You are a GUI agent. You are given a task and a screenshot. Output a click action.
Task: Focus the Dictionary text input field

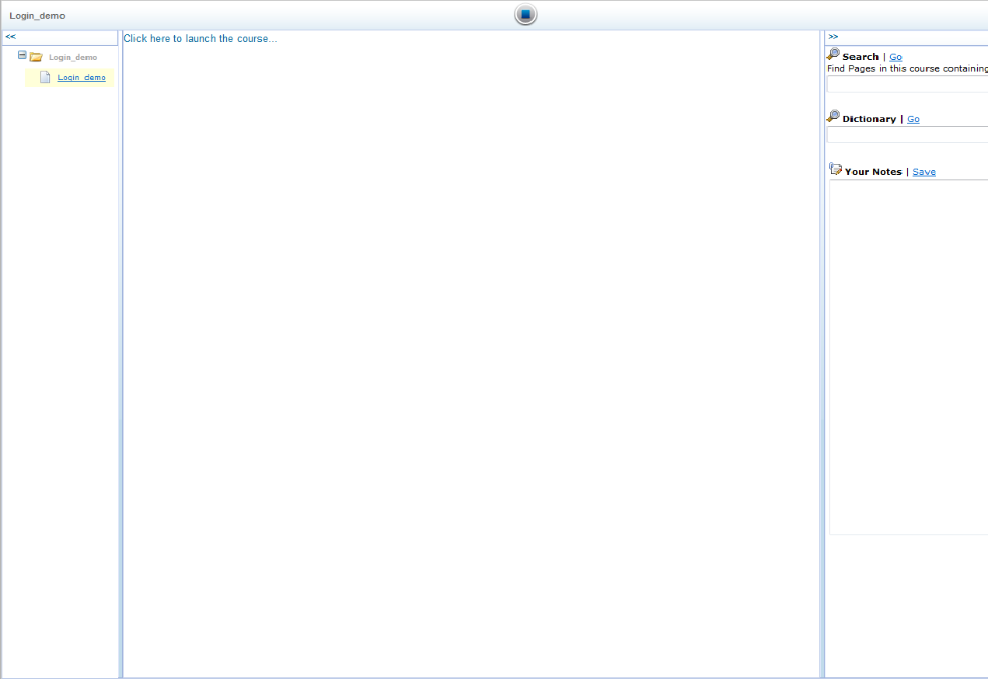[907, 135]
